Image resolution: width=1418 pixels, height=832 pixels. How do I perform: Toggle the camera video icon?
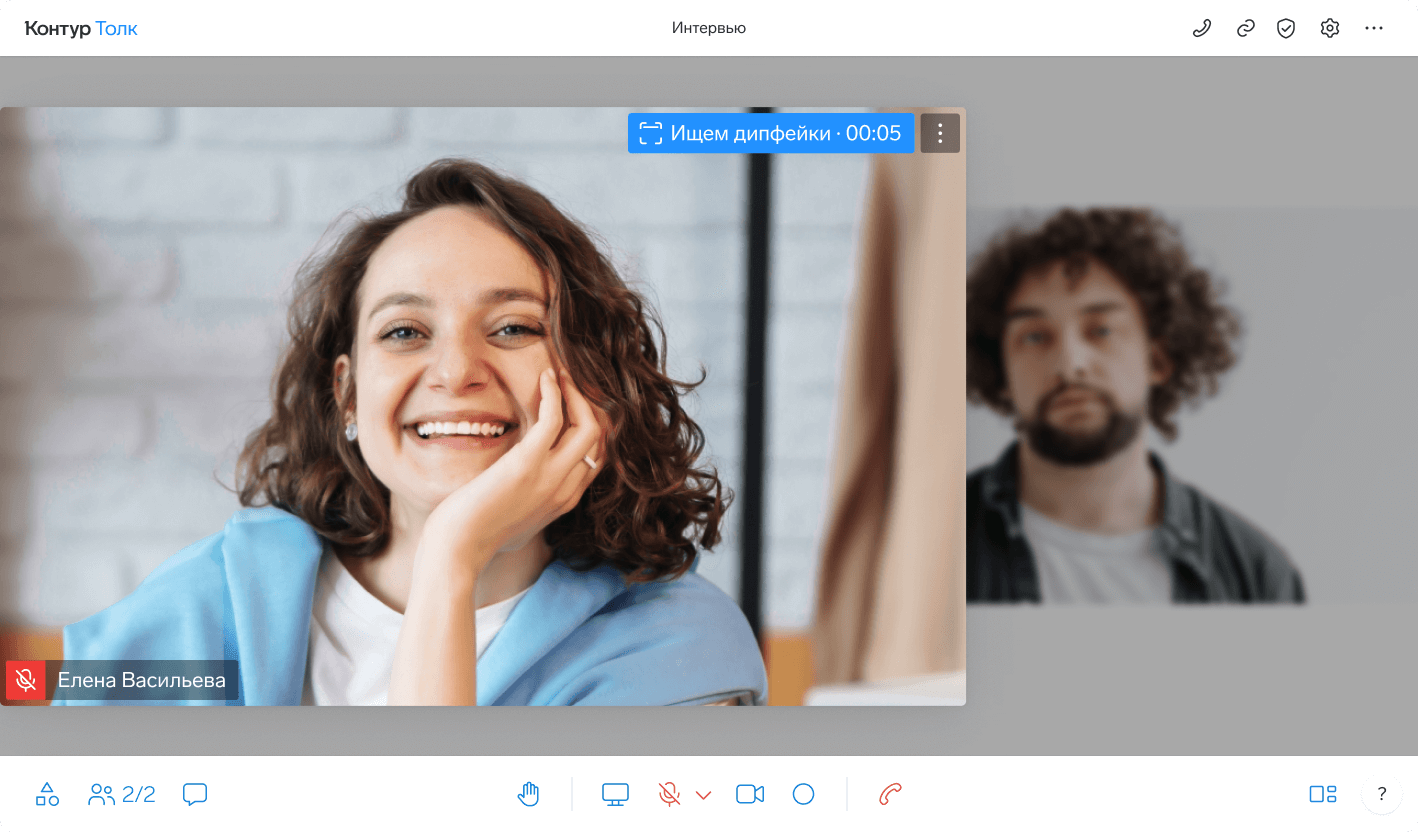click(x=750, y=794)
